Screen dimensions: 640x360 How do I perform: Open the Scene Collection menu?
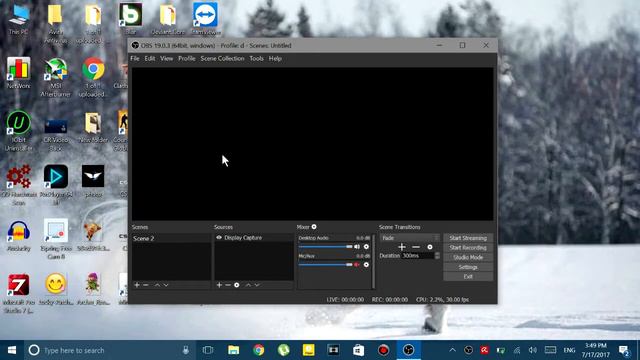click(222, 58)
